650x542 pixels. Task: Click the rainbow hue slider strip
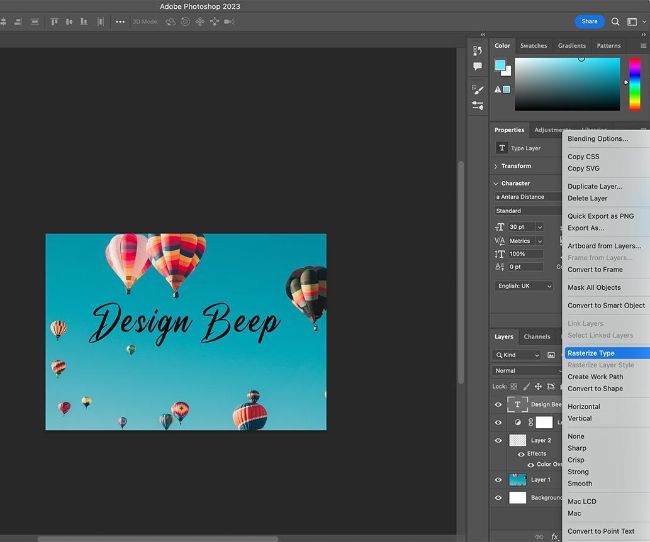(x=634, y=83)
